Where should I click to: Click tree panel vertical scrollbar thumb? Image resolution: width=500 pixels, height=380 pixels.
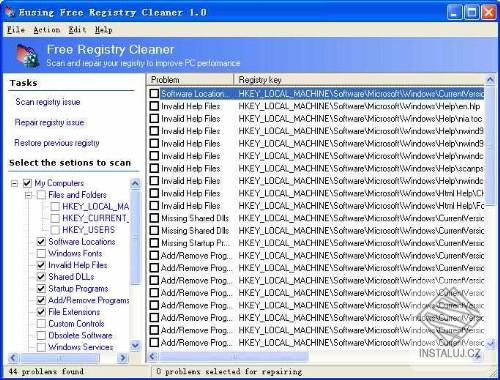(x=135, y=237)
